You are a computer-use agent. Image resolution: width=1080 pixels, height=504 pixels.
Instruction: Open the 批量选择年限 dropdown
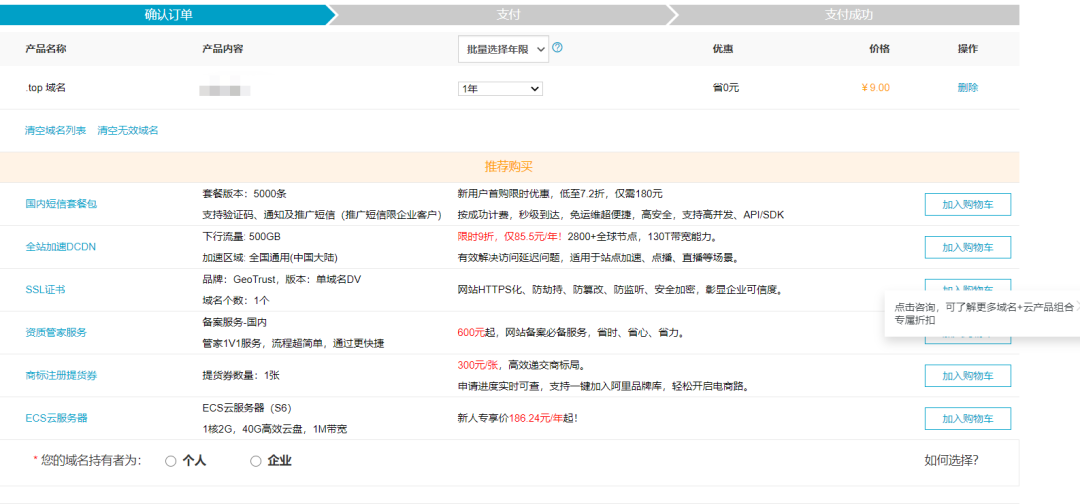tap(503, 49)
